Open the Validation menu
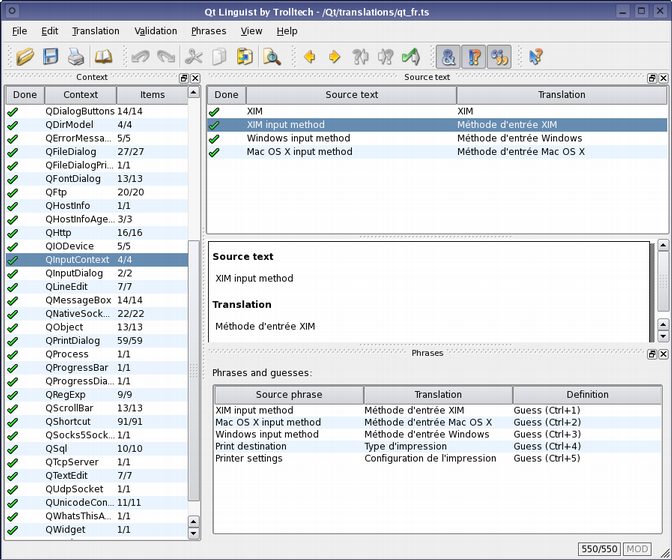Viewport: 672px width, 560px height. 155,31
